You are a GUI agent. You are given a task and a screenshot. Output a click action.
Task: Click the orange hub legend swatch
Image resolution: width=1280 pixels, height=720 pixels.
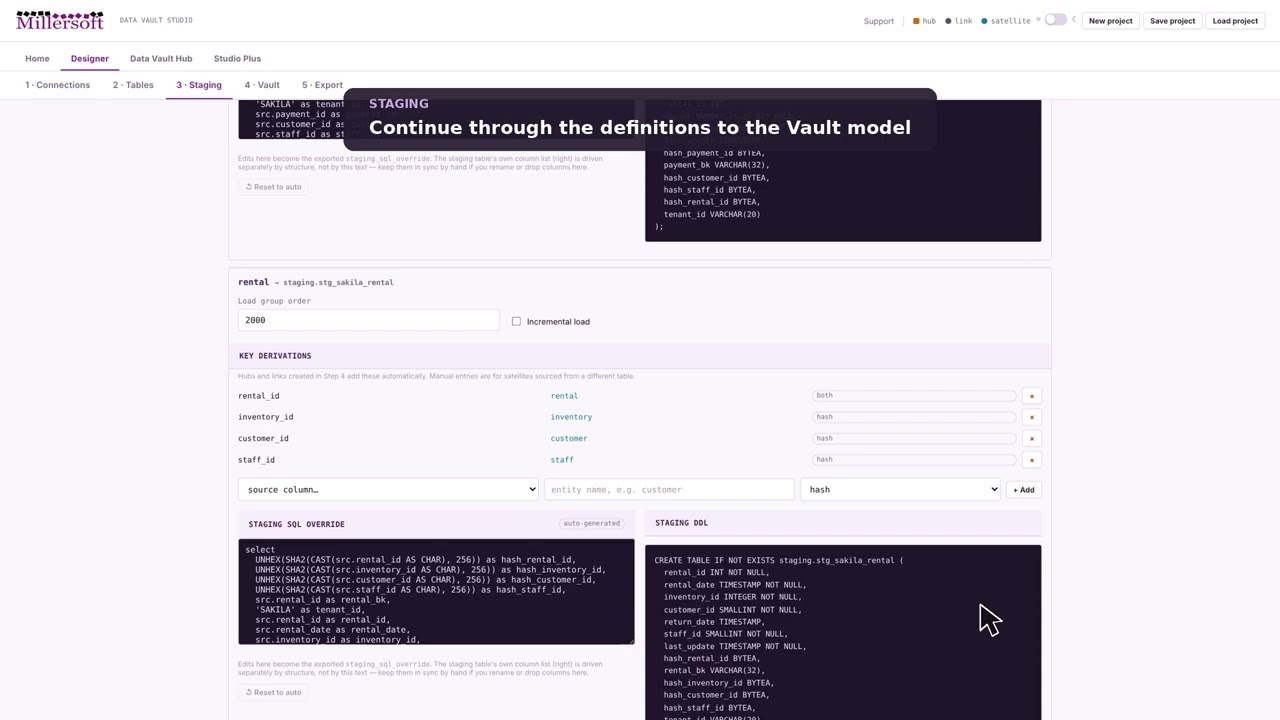coord(917,21)
